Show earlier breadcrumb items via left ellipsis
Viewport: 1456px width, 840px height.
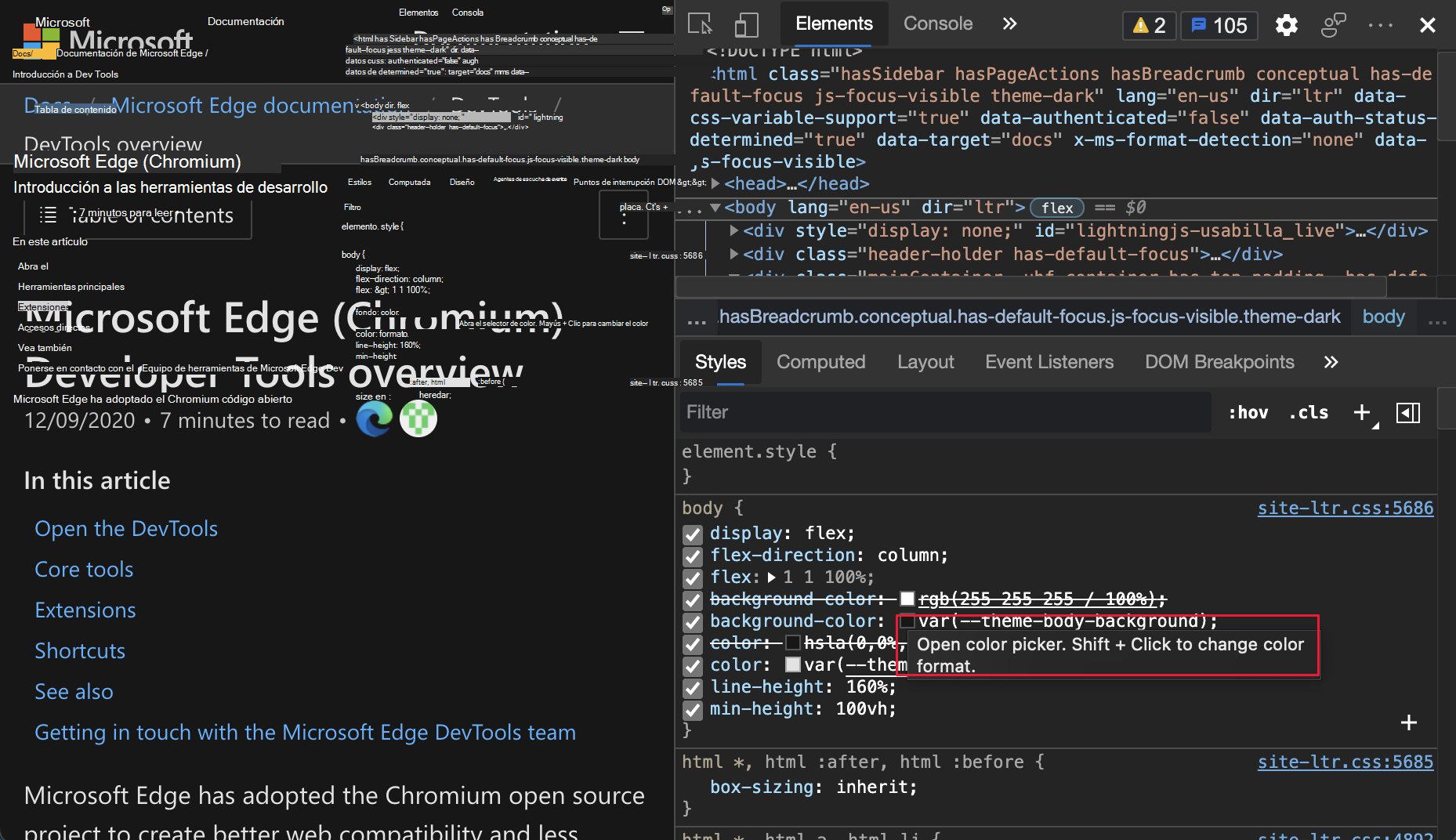696,320
